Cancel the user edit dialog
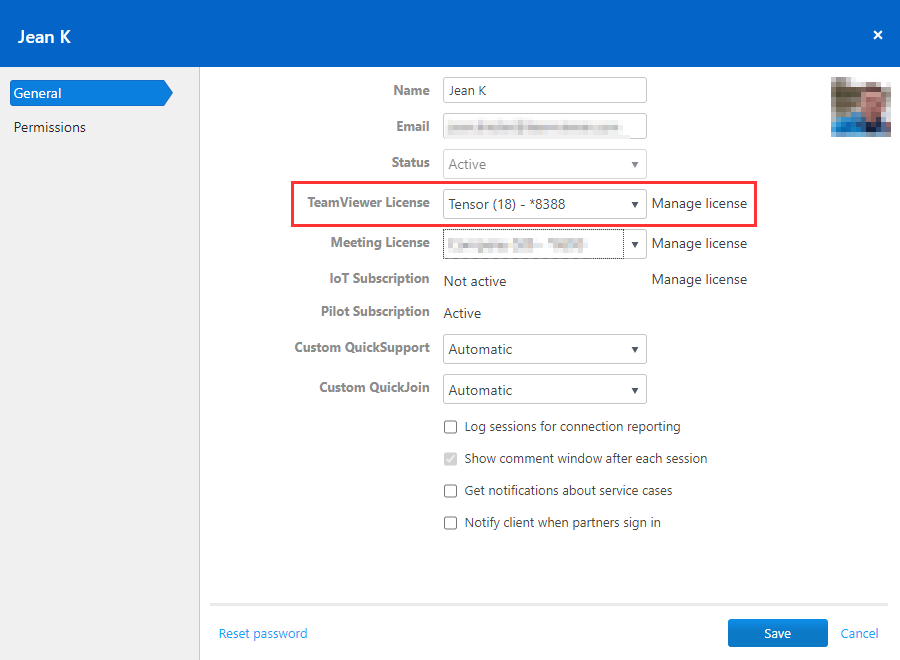Viewport: 900px width, 660px height. tap(859, 634)
